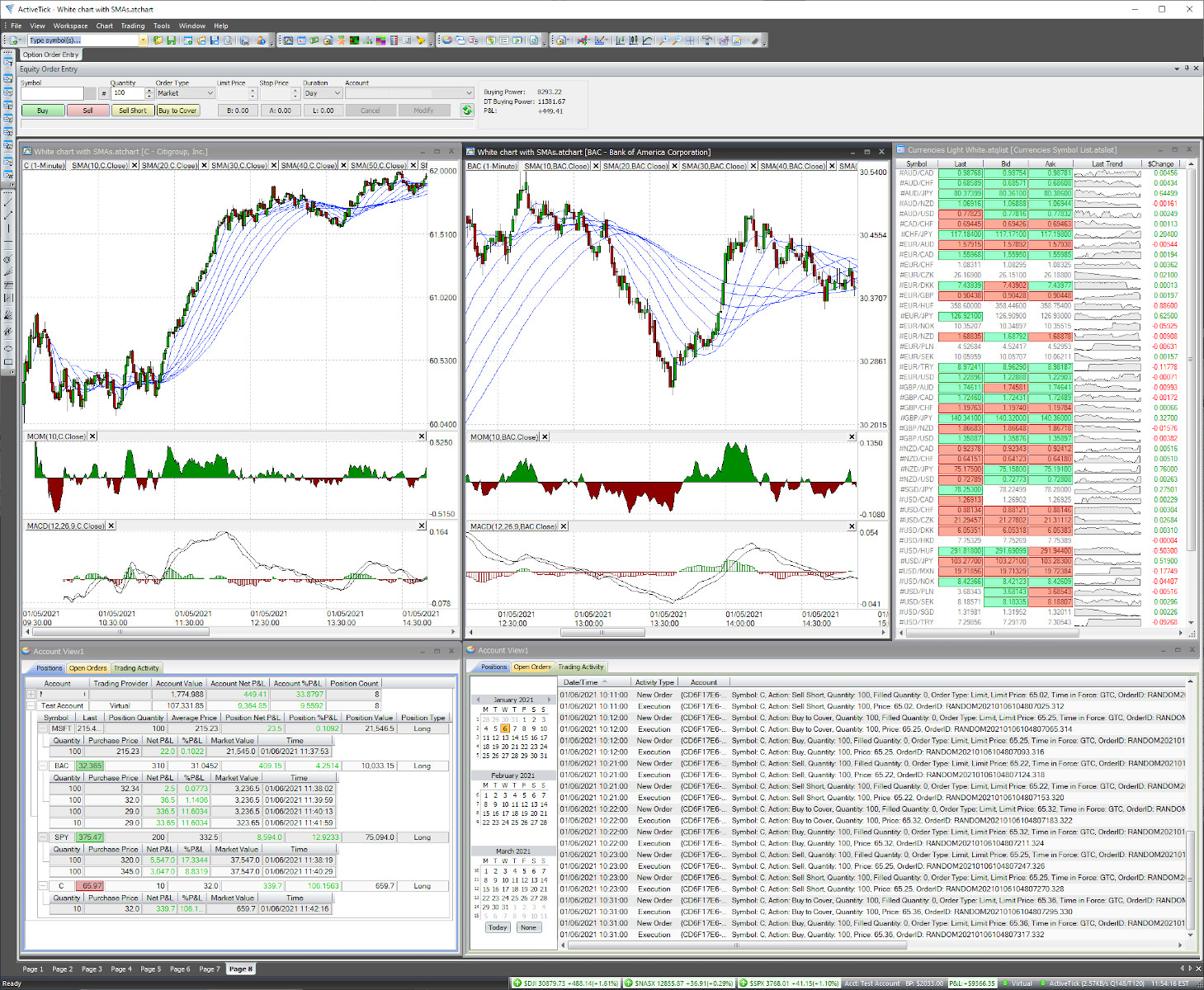Switch chart to line style icon
The width and height of the screenshot is (1204, 990).
point(648,40)
